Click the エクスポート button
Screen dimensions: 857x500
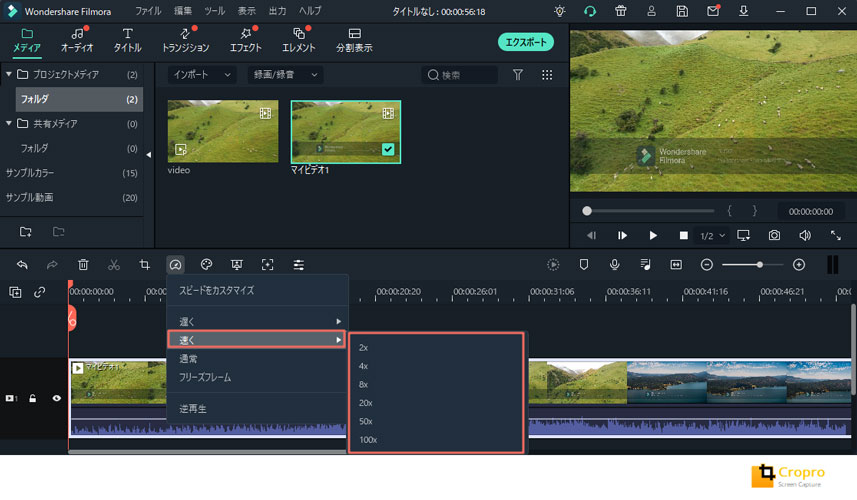click(x=526, y=42)
